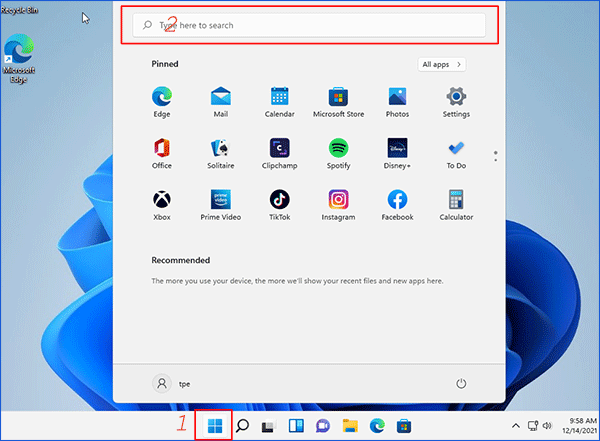Launch the Office app
Screen dimensions: 600x441
162,154
